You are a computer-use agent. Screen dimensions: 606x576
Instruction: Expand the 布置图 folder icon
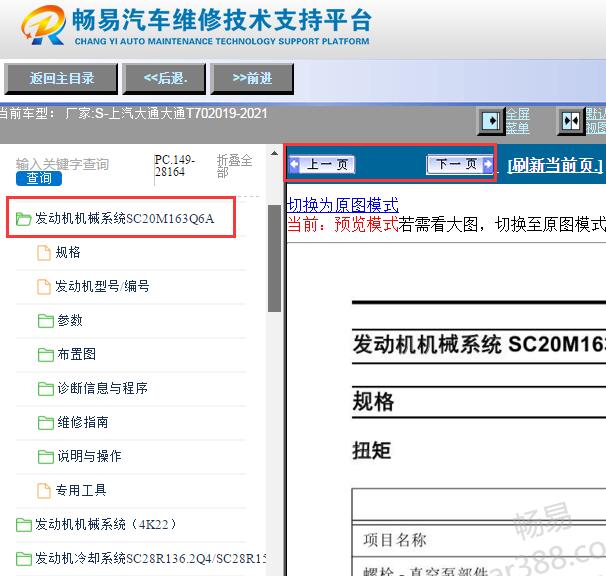pos(46,355)
